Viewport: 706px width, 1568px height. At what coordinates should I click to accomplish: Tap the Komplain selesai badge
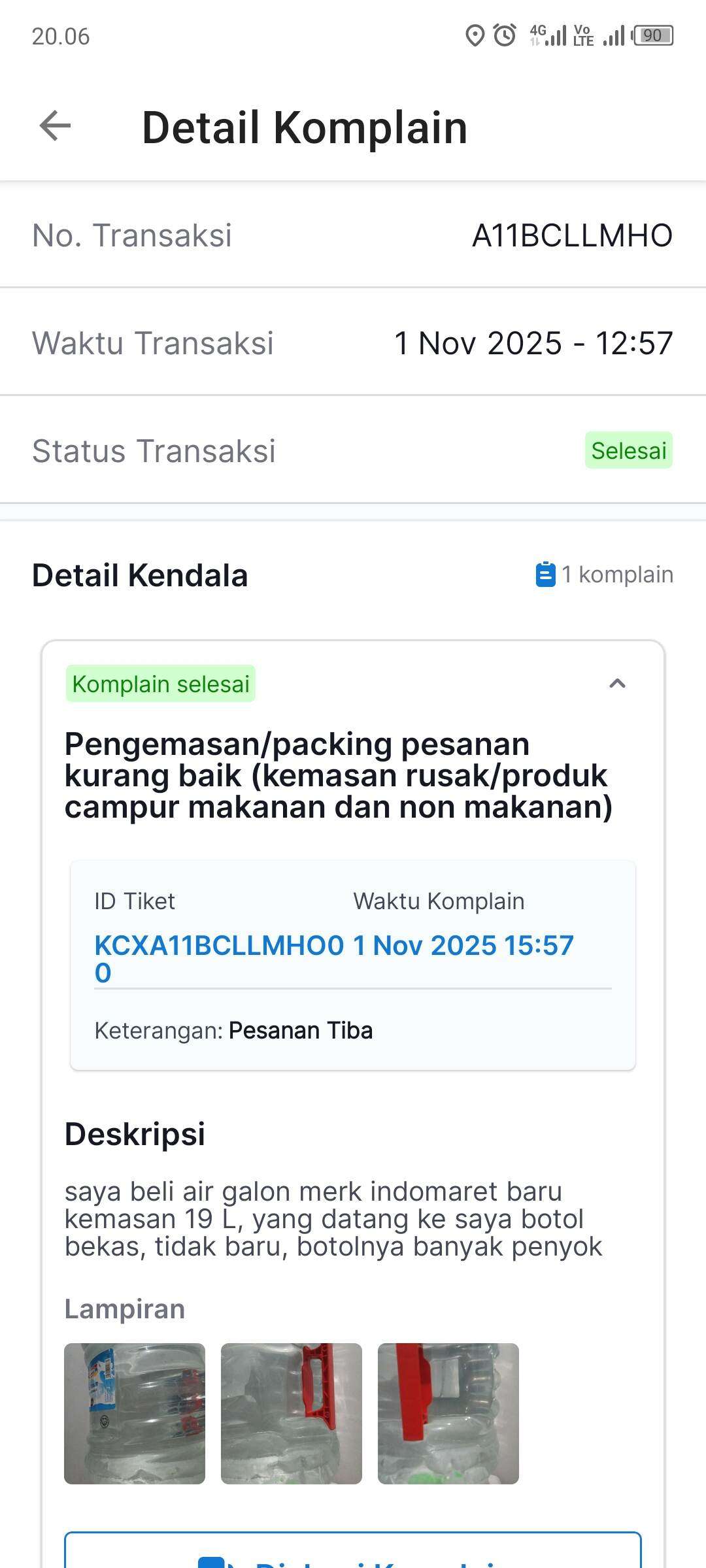(x=161, y=684)
